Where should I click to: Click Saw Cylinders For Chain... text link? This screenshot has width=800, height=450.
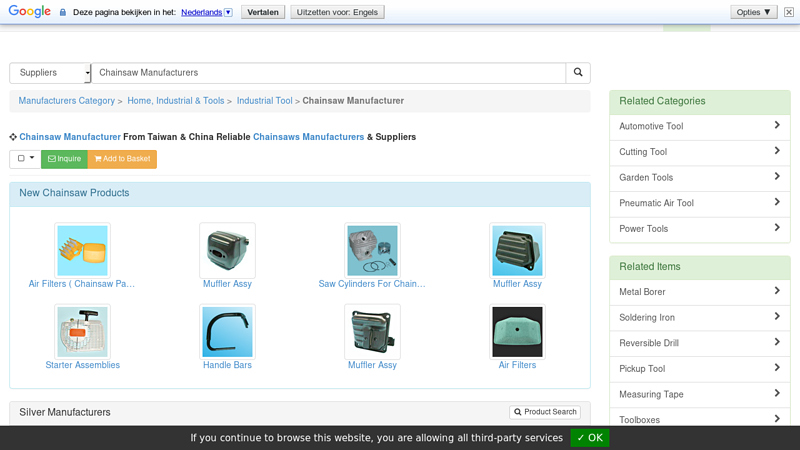(372, 284)
